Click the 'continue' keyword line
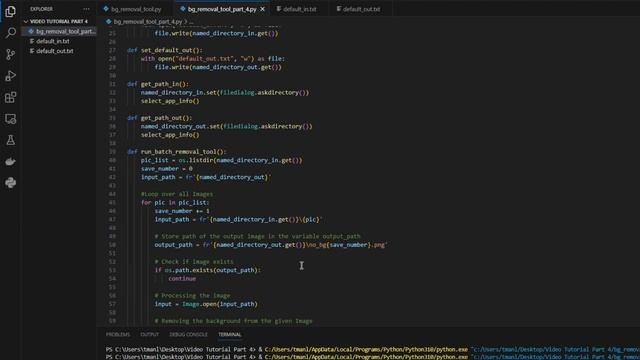This screenshot has width=640, height=360. (182, 278)
